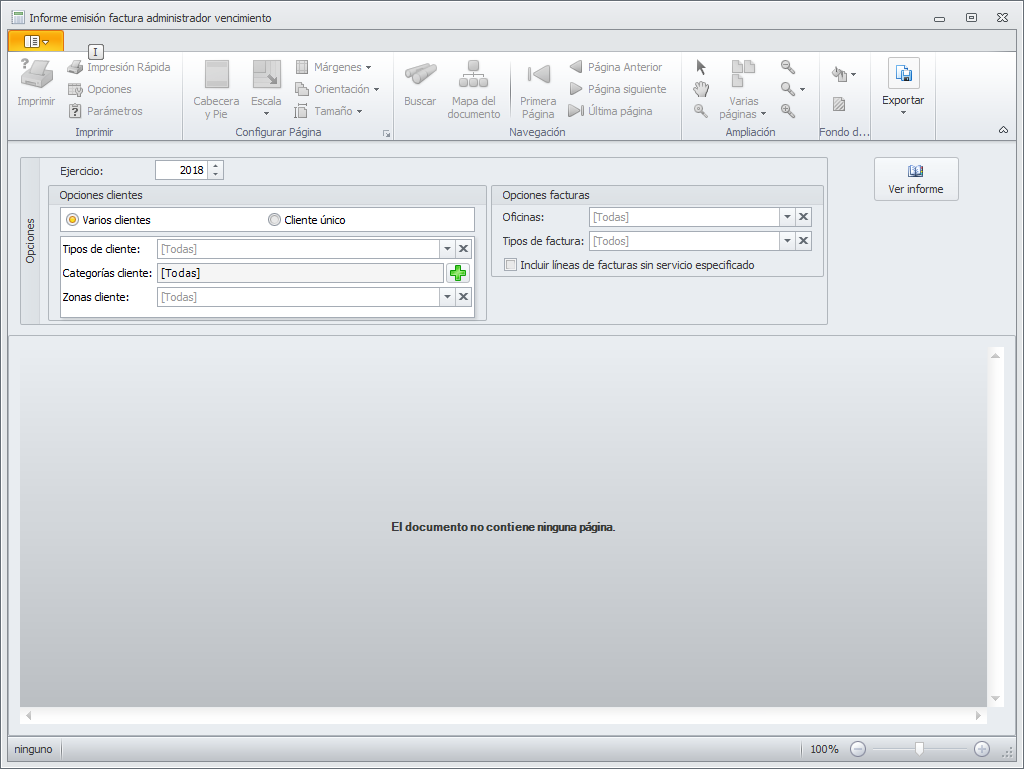Select the magnifier tool below the hand

701,111
